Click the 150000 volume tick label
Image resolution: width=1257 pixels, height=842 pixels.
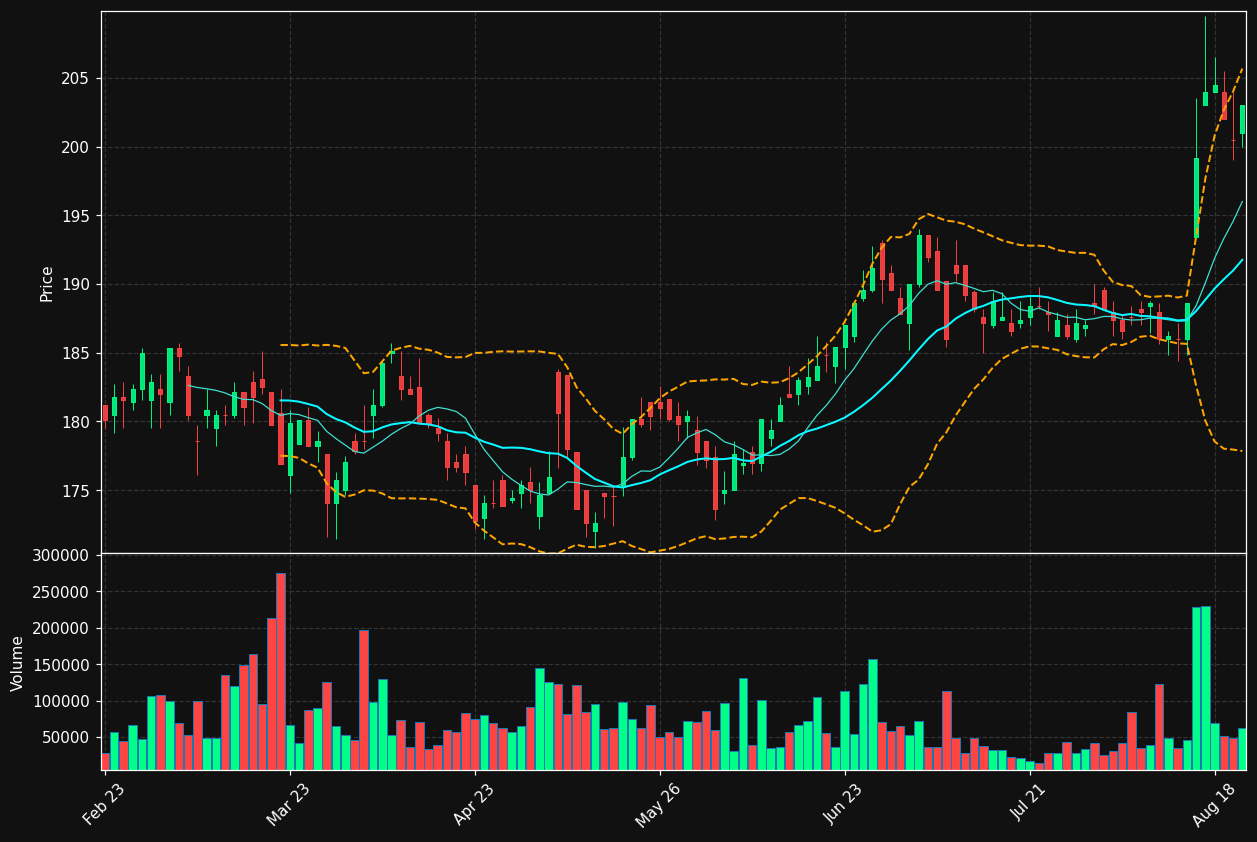point(62,665)
